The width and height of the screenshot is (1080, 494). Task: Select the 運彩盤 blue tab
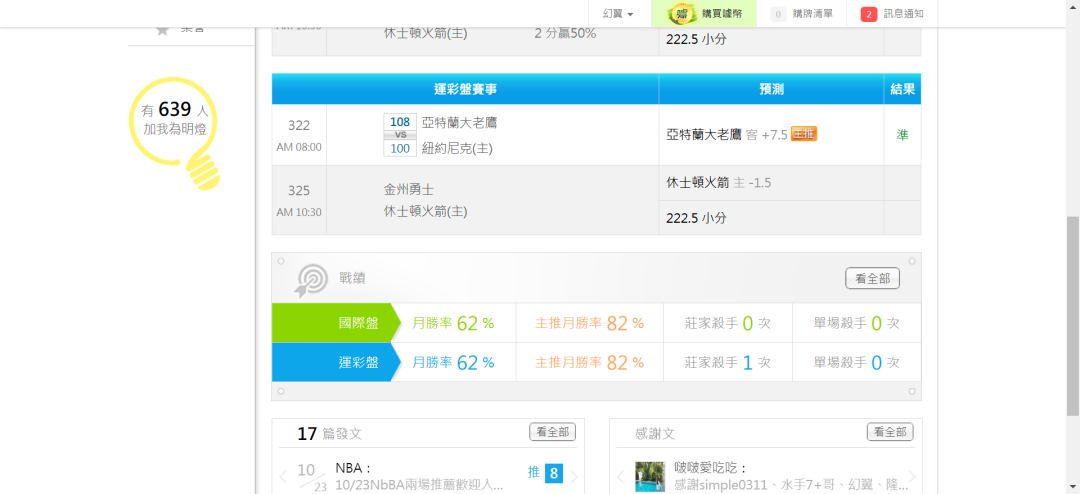coord(336,362)
